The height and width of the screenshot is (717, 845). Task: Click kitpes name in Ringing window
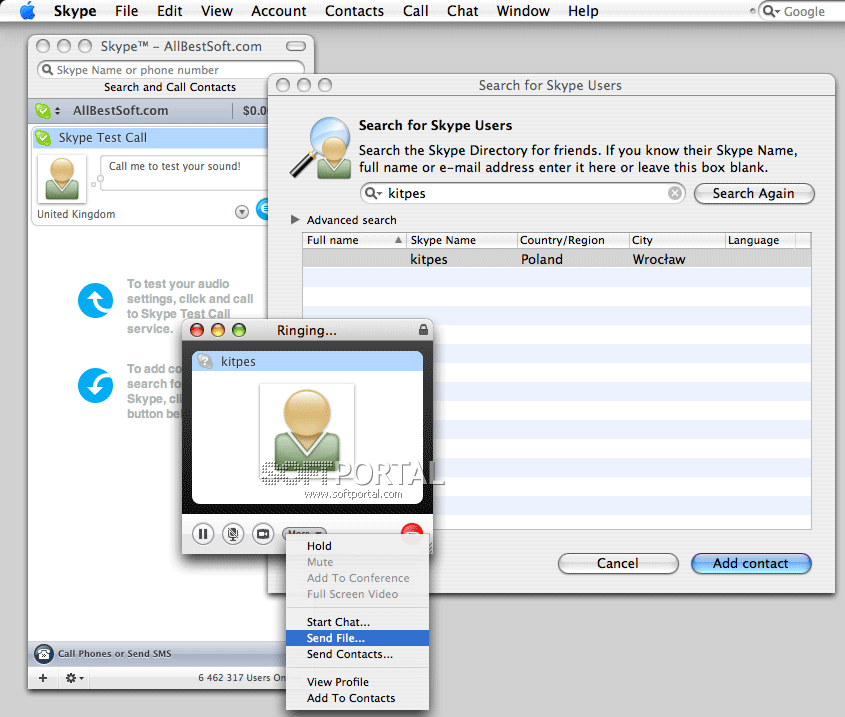(x=238, y=361)
